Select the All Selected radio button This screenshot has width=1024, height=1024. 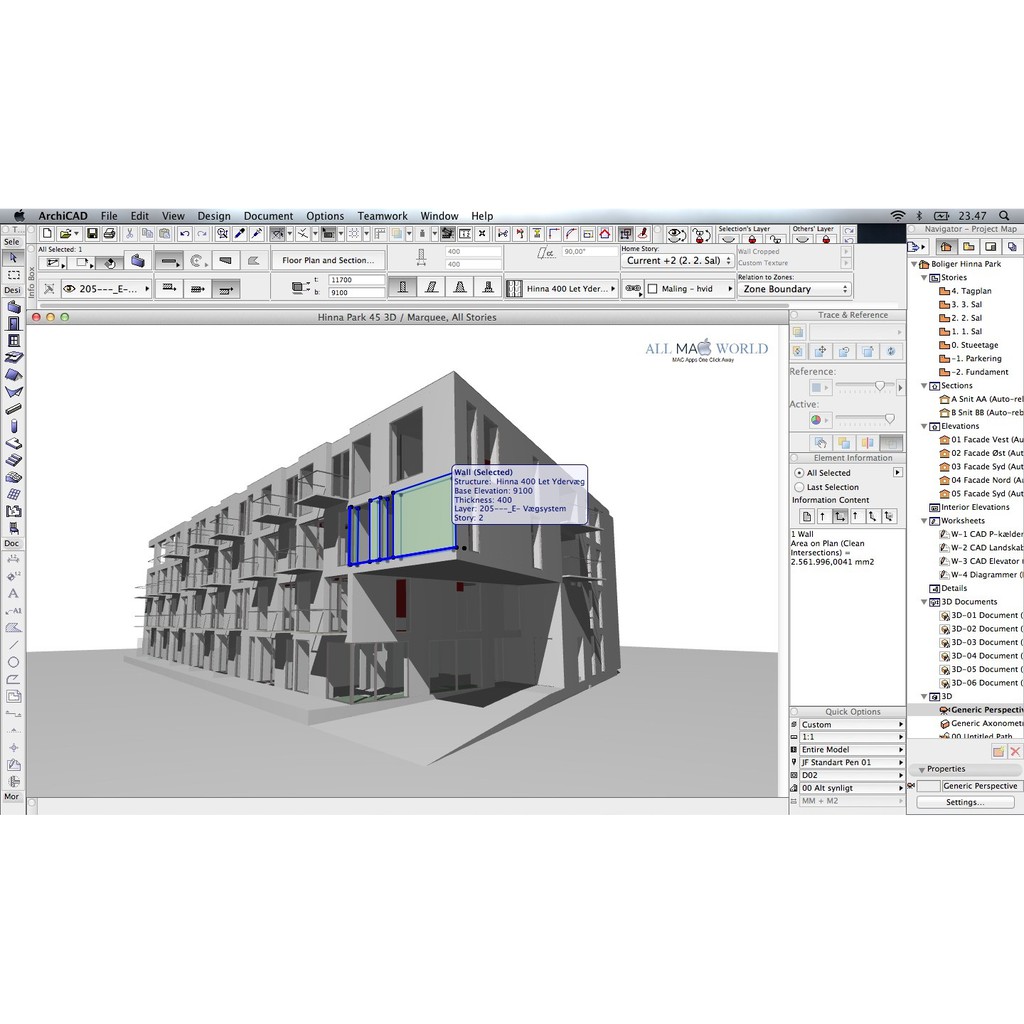[x=799, y=473]
